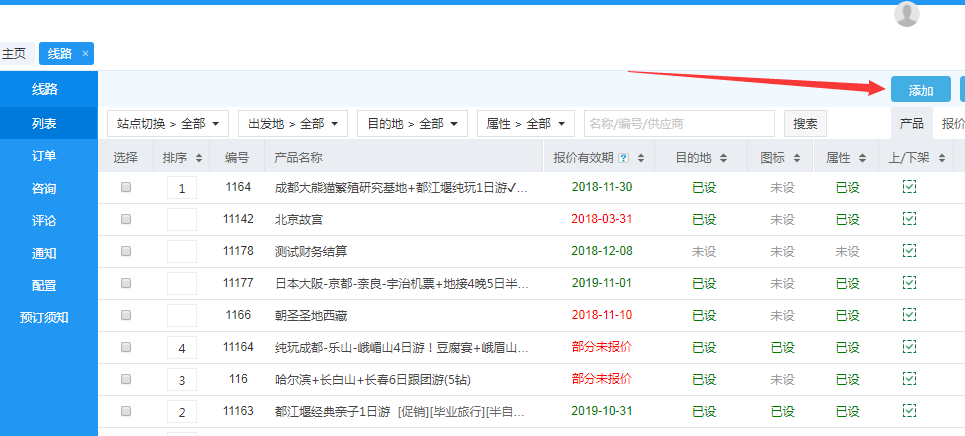Open the 站点切换 dropdown filter
This screenshot has height=436, width=965.
pos(167,123)
